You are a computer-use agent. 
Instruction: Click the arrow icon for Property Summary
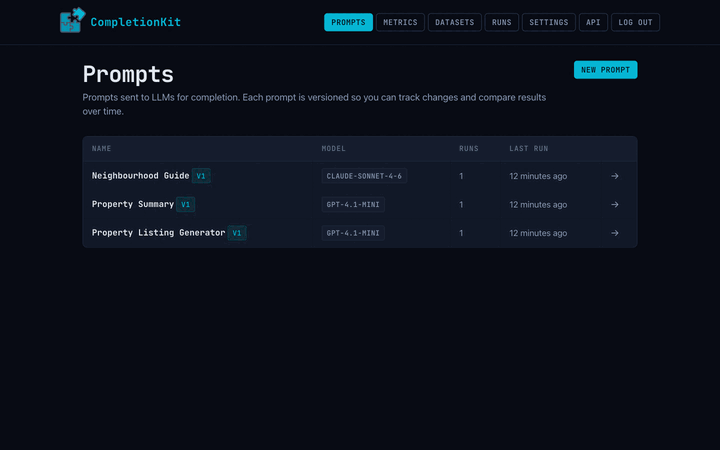(x=614, y=205)
